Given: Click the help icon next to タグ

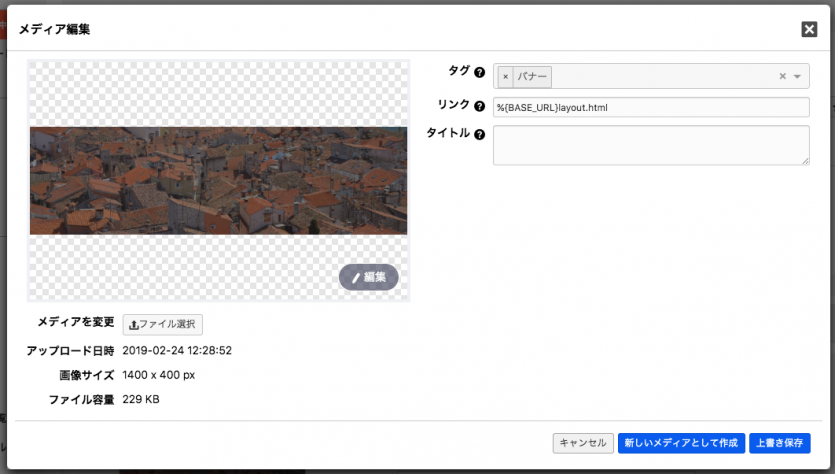Looking at the screenshot, I should (x=479, y=73).
